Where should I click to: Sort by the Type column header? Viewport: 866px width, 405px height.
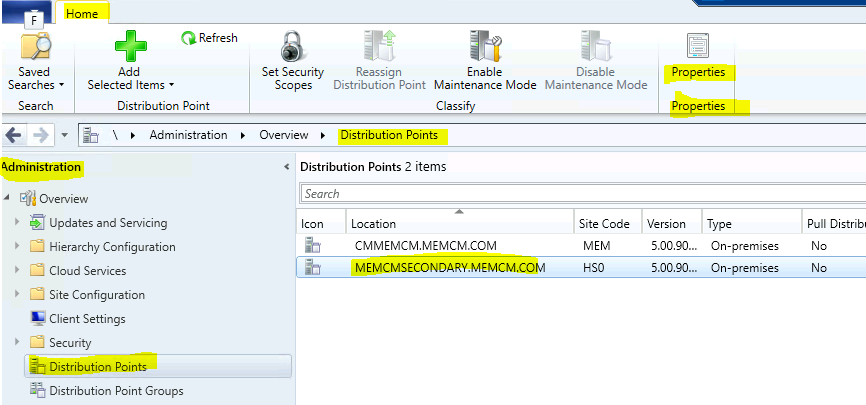tap(751, 224)
